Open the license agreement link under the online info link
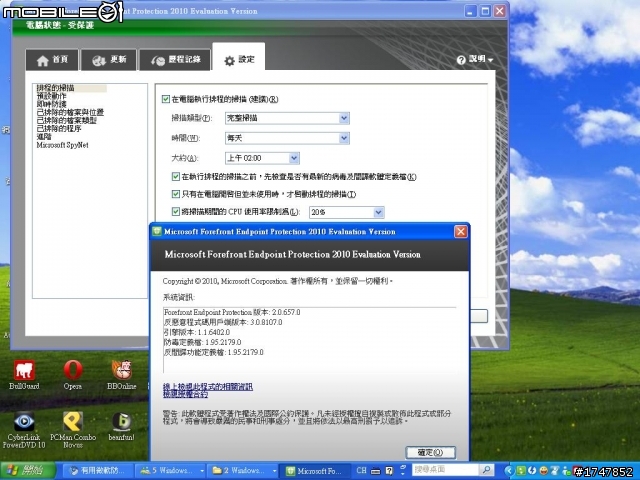The width and height of the screenshot is (640, 480). 185,394
